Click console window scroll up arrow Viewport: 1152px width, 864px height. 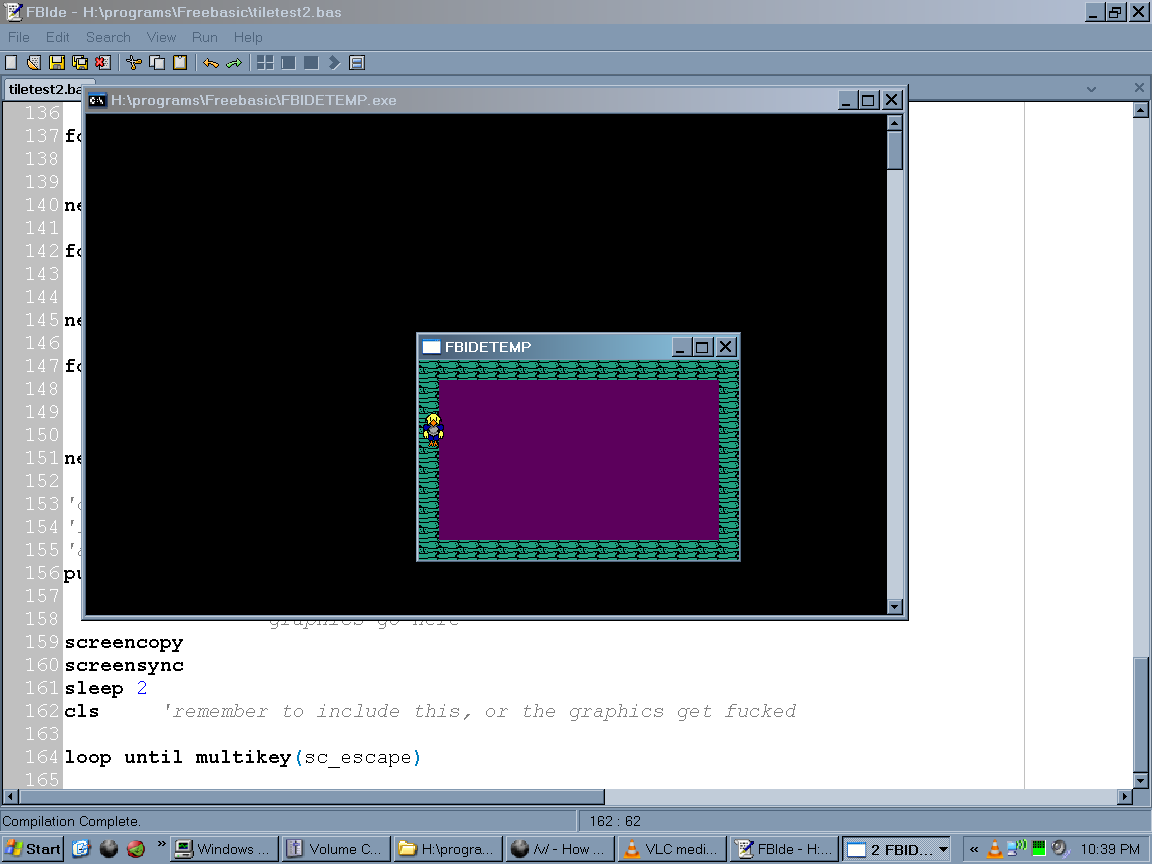(x=894, y=123)
